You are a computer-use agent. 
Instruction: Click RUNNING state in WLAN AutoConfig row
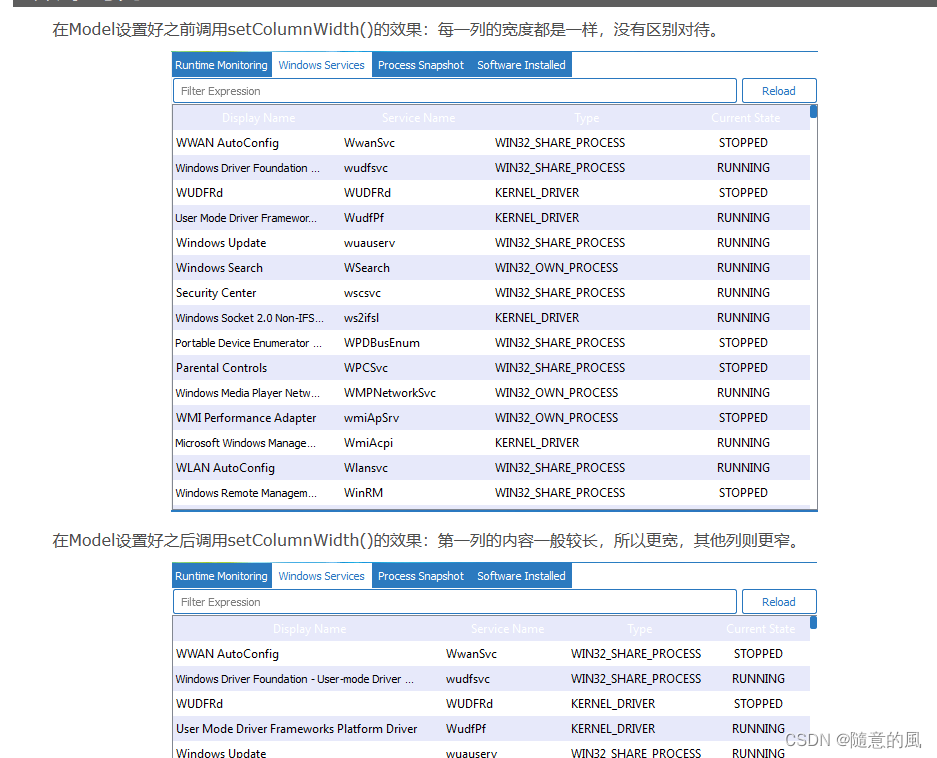743,468
